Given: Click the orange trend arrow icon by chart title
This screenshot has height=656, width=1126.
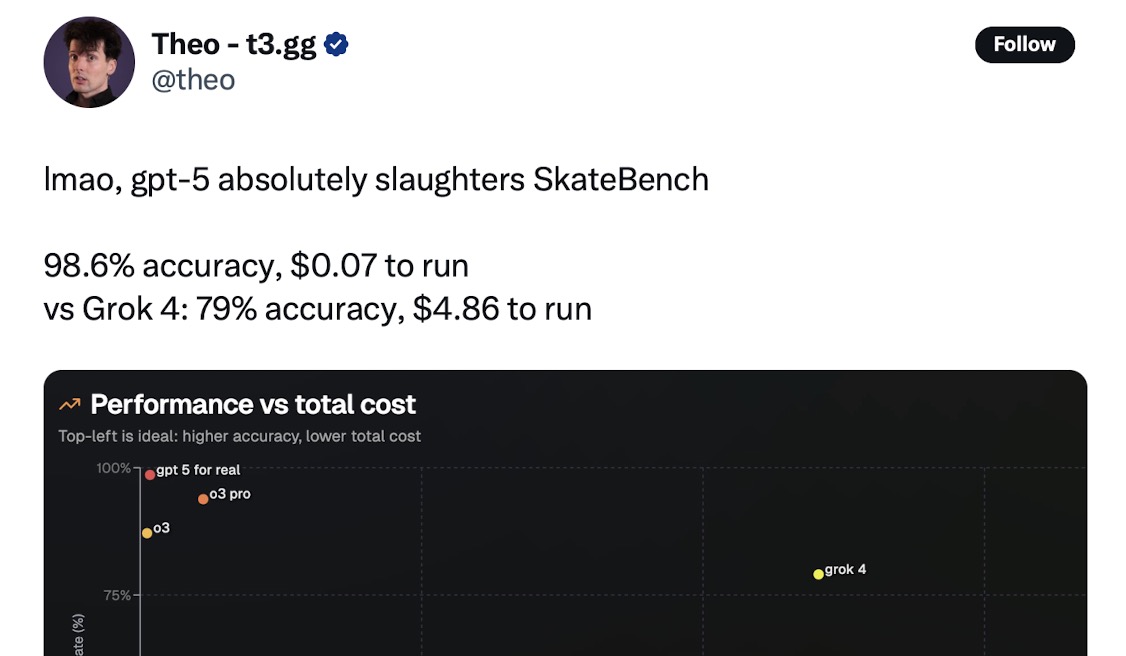Looking at the screenshot, I should (x=69, y=405).
